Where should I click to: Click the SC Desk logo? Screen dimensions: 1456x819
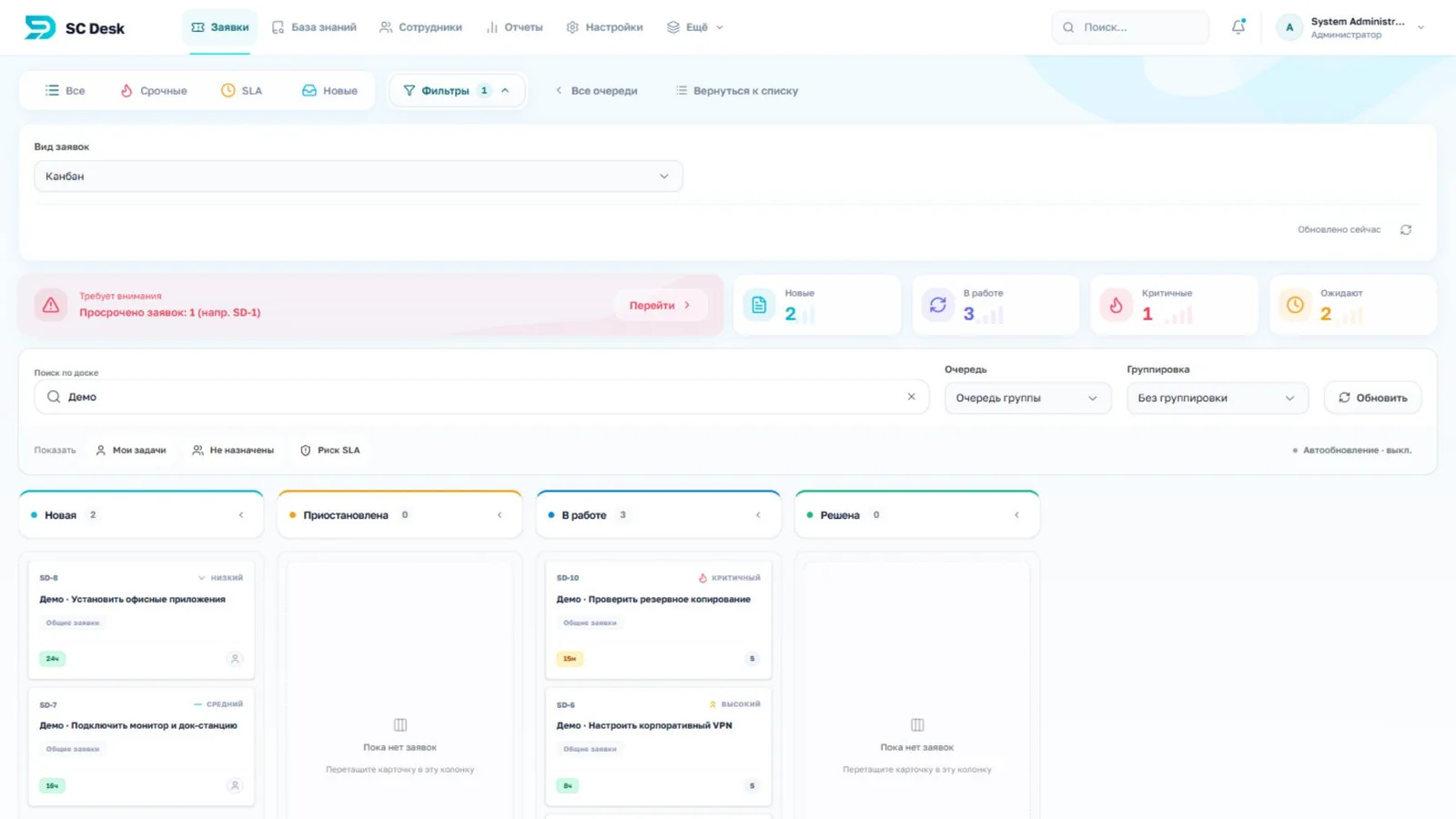tap(75, 27)
